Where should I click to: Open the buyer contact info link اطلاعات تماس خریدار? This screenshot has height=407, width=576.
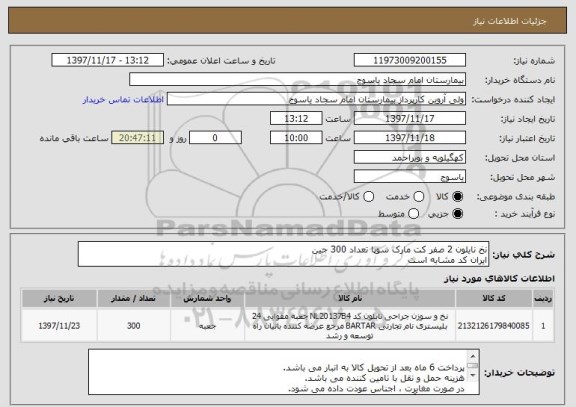point(123,100)
